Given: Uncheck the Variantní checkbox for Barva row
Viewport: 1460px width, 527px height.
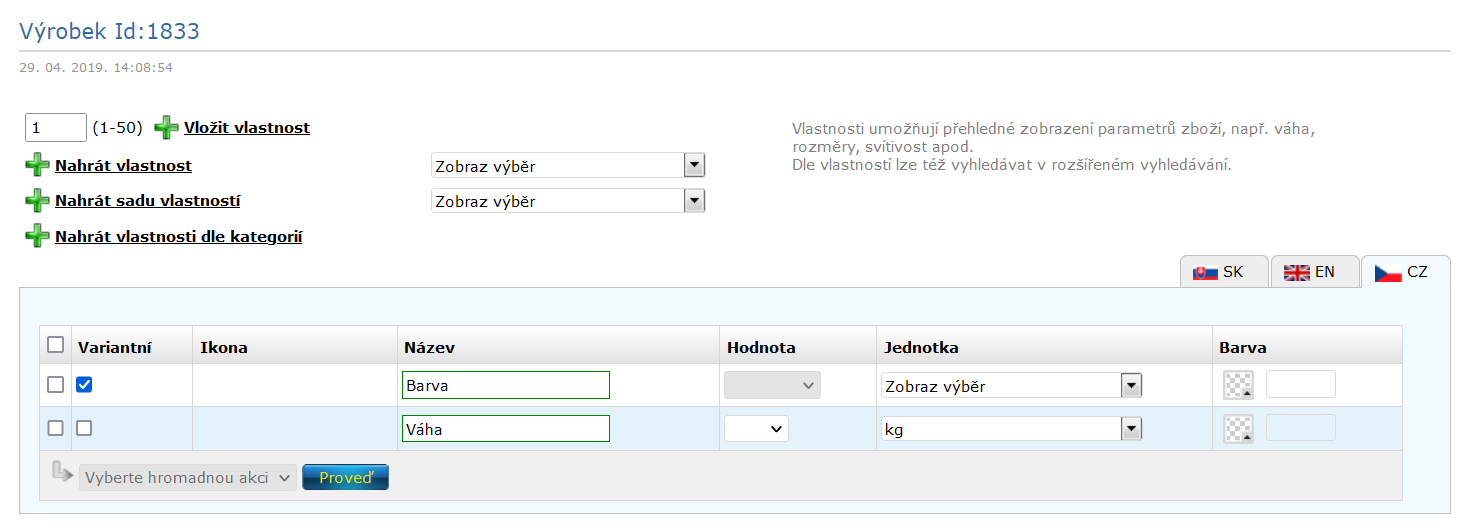Looking at the screenshot, I should click(85, 385).
